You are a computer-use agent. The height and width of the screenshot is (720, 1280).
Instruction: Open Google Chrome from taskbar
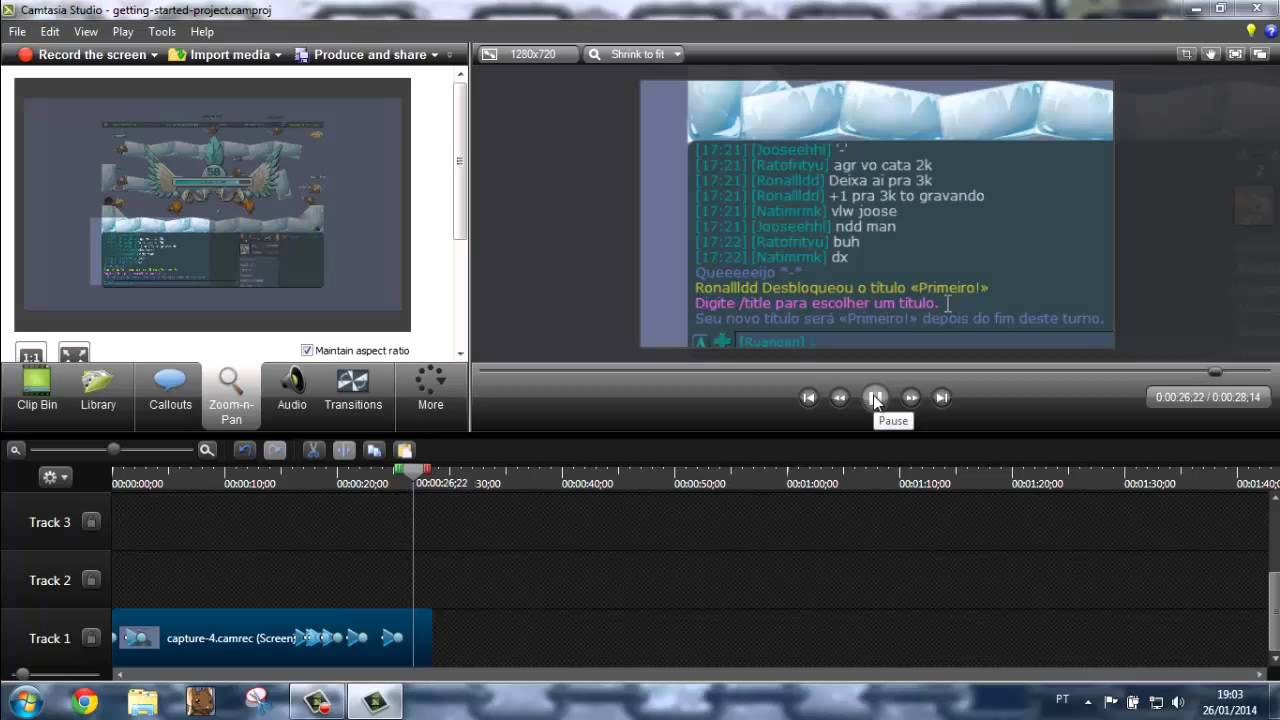tap(84, 702)
